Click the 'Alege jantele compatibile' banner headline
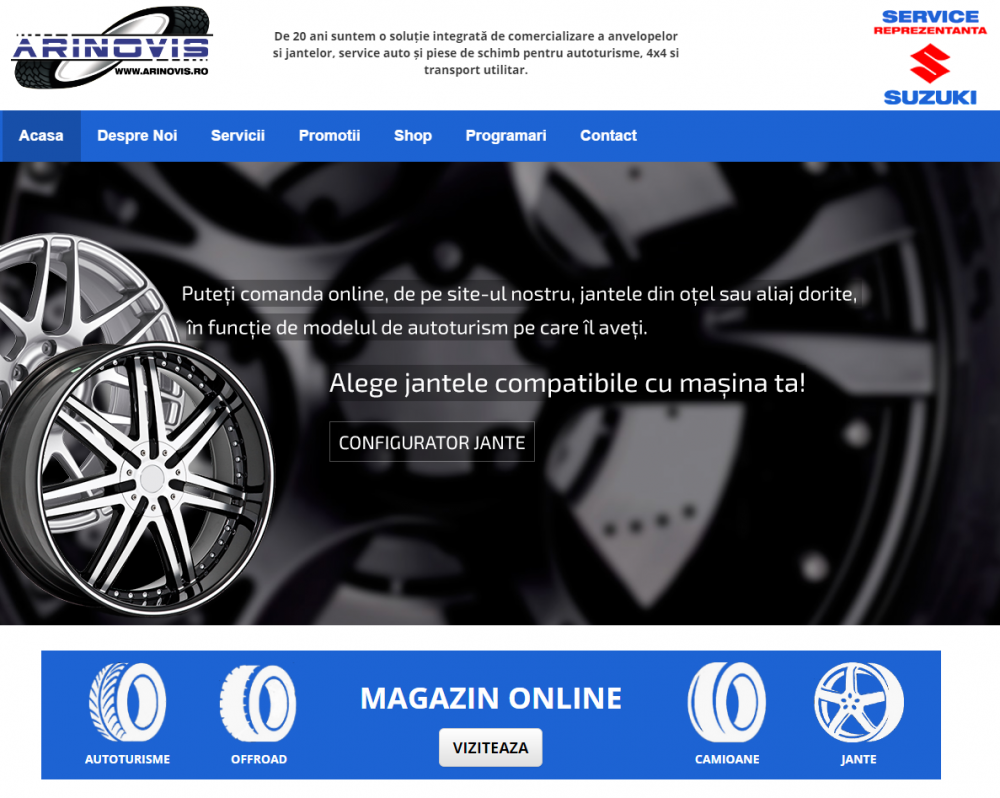This screenshot has height=798, width=1000. 567,384
